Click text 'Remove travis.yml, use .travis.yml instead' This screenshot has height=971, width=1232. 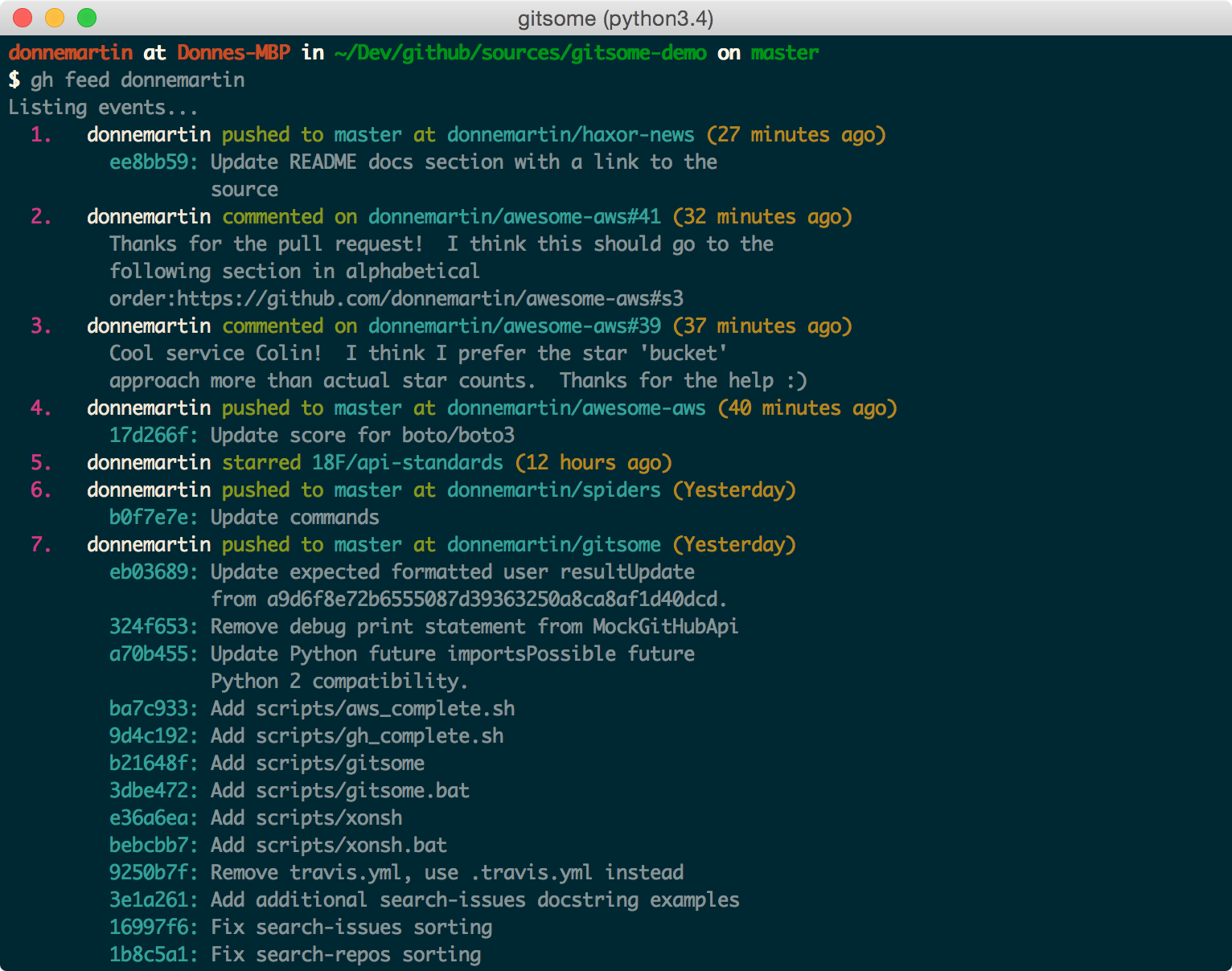pyautogui.click(x=447, y=873)
